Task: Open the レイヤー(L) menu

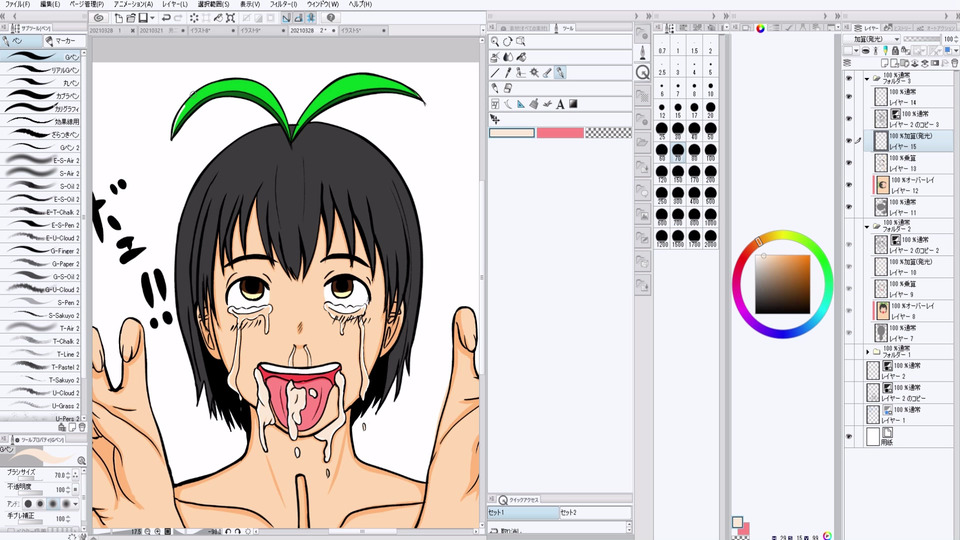Action: coord(175,4)
